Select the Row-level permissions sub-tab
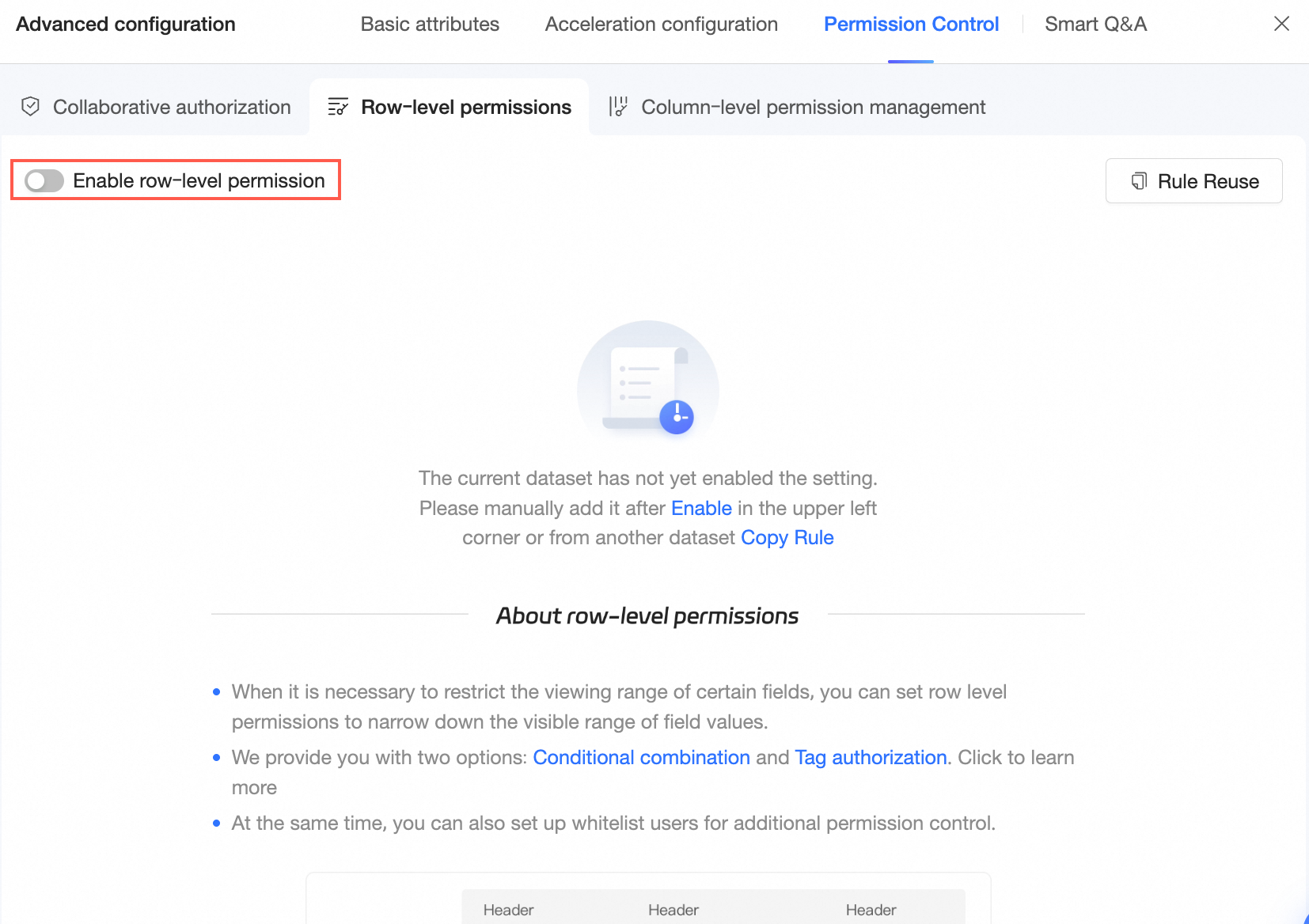 tap(465, 107)
